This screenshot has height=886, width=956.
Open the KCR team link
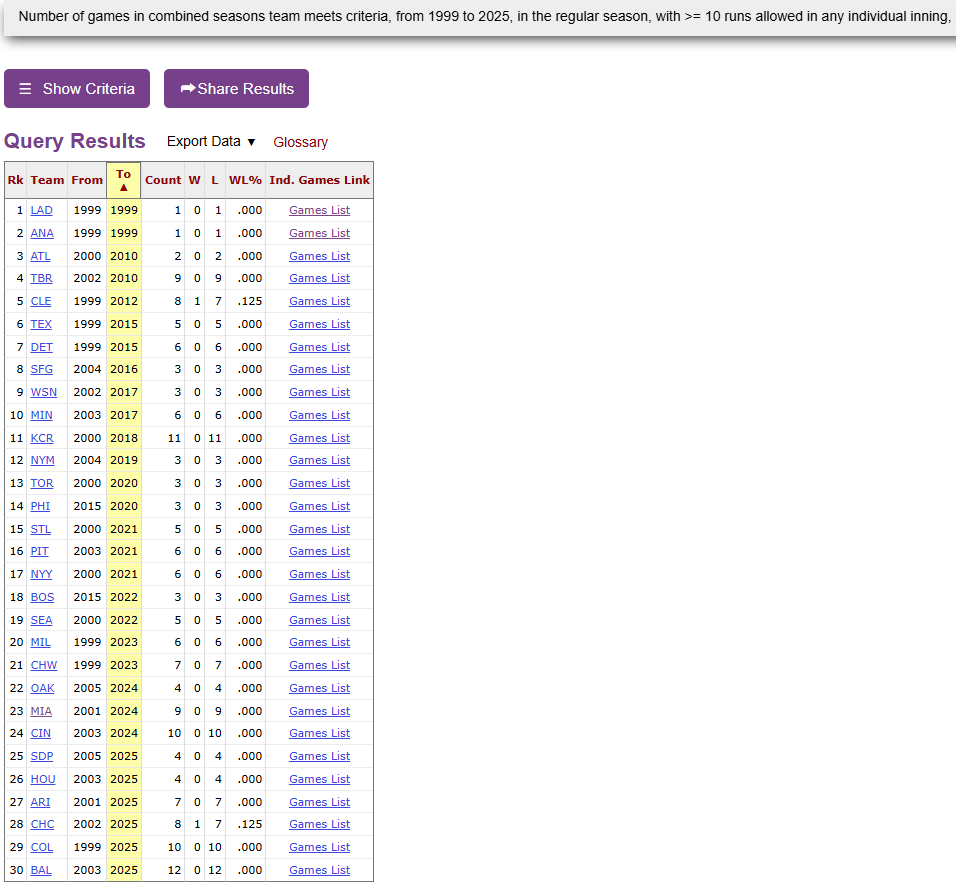point(42,438)
